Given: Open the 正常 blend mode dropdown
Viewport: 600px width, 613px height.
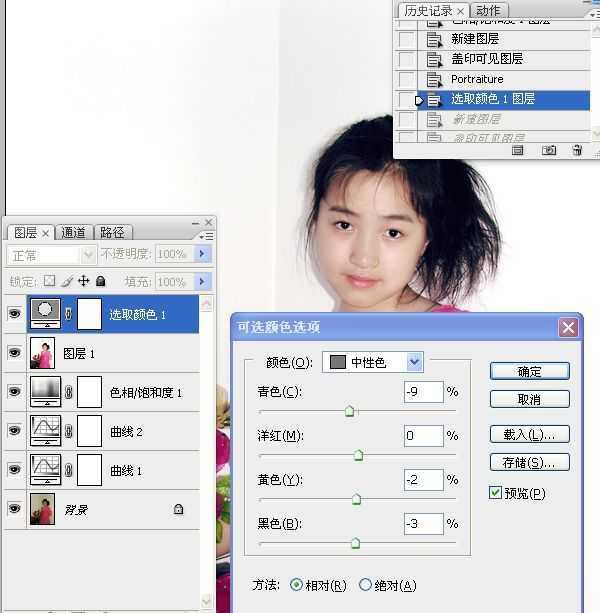Looking at the screenshot, I should click(51, 254).
